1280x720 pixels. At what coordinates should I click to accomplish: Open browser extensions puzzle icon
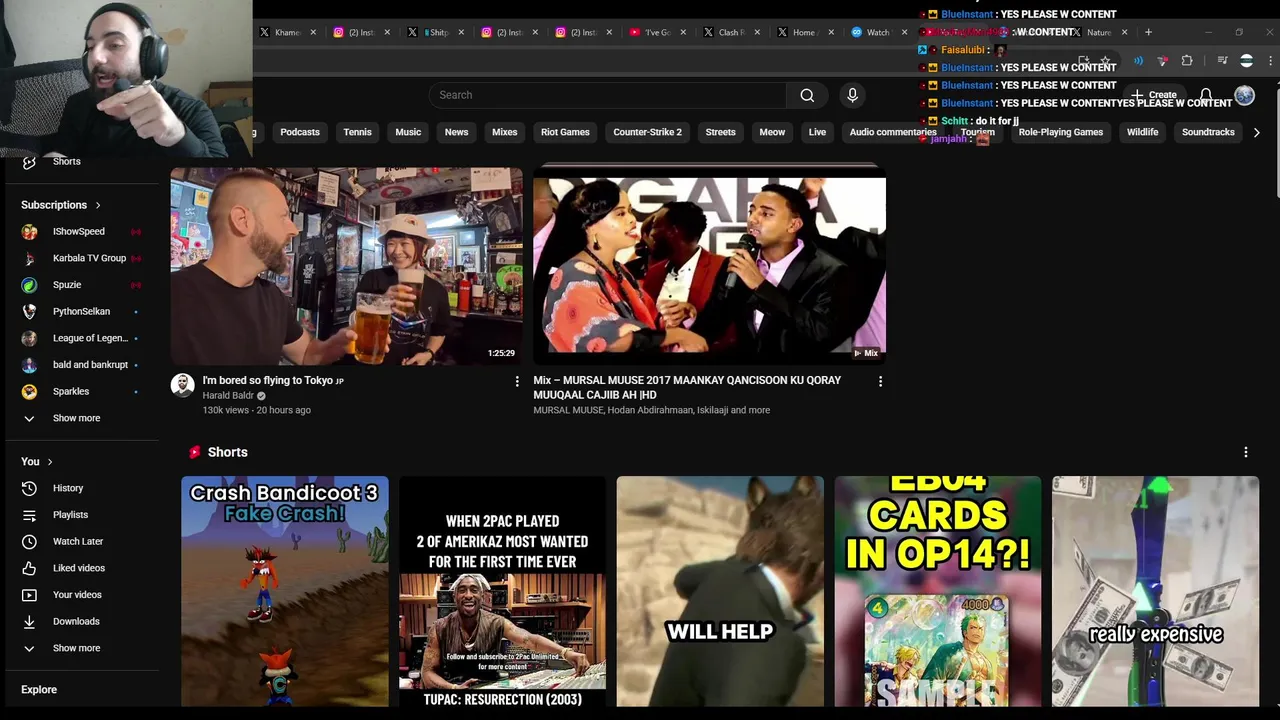(1187, 61)
